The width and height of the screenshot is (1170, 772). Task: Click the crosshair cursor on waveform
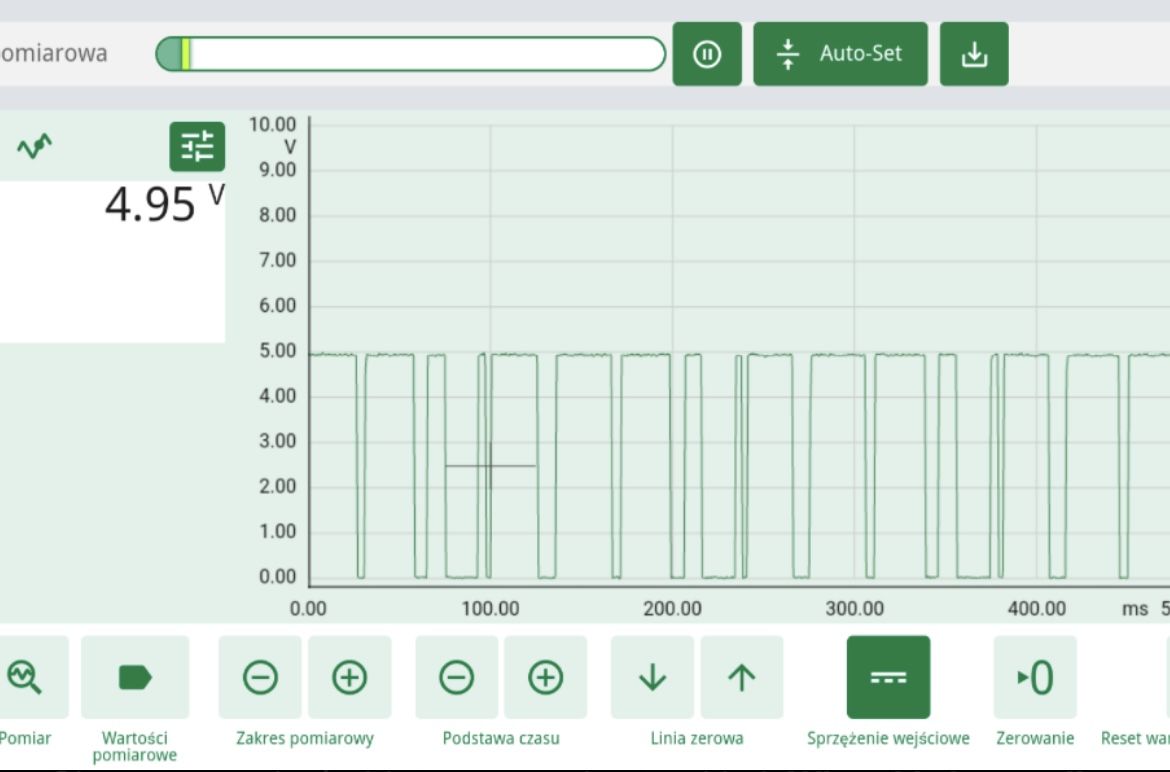point(490,466)
